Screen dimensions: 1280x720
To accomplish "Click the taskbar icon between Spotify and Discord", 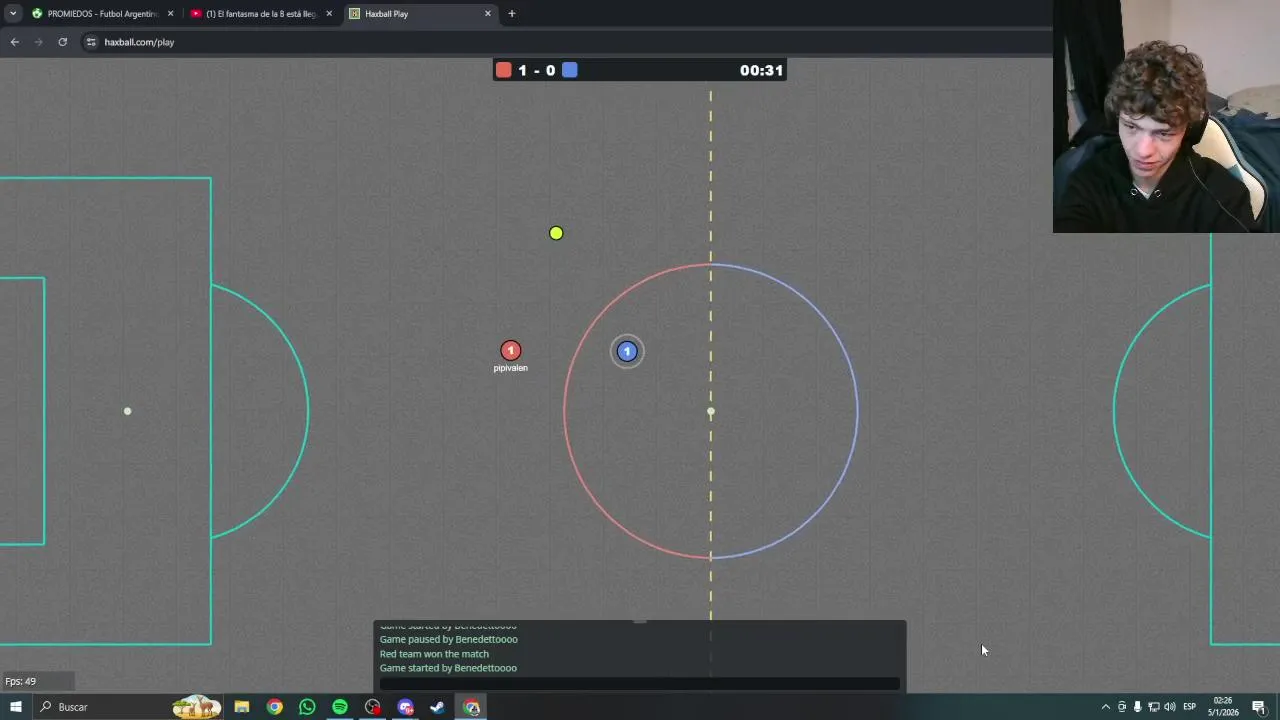I will [x=373, y=707].
